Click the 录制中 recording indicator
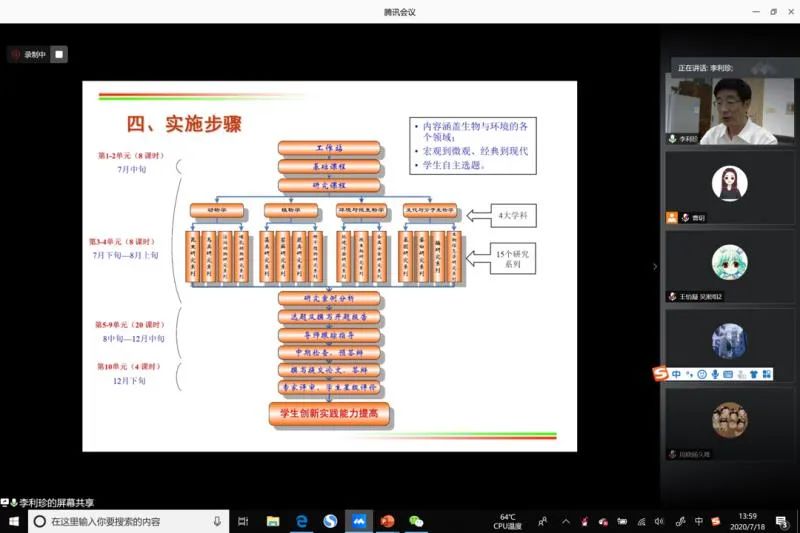The image size is (800, 533). [29, 54]
